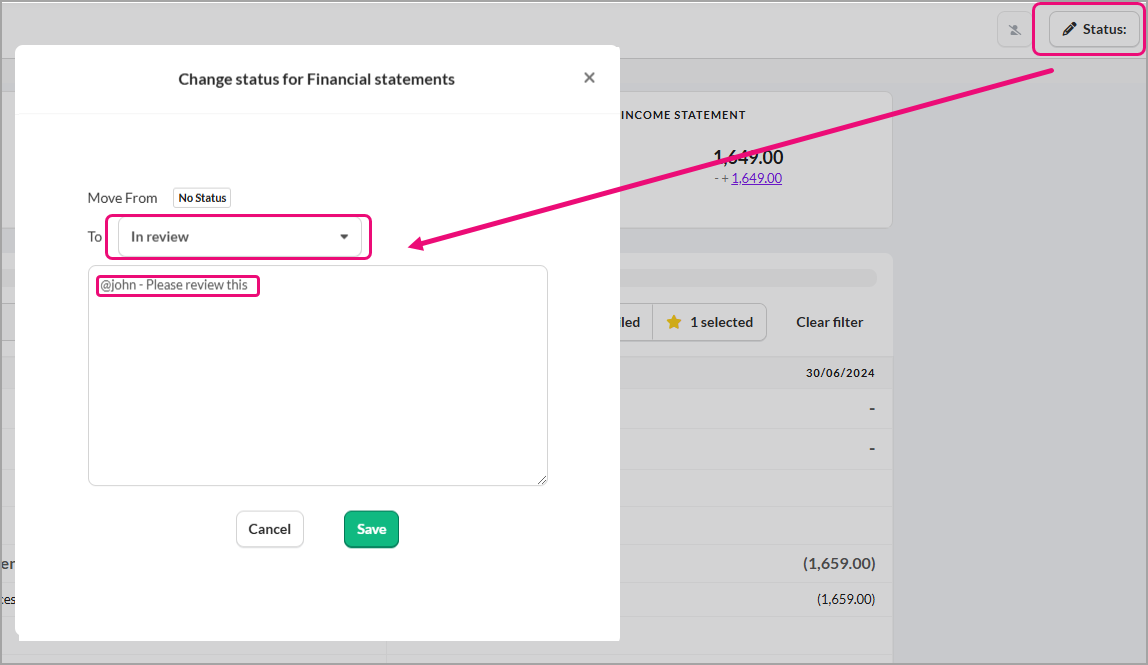Click the star 1 selected filter
Image resolution: width=1148 pixels, height=665 pixels.
point(710,322)
